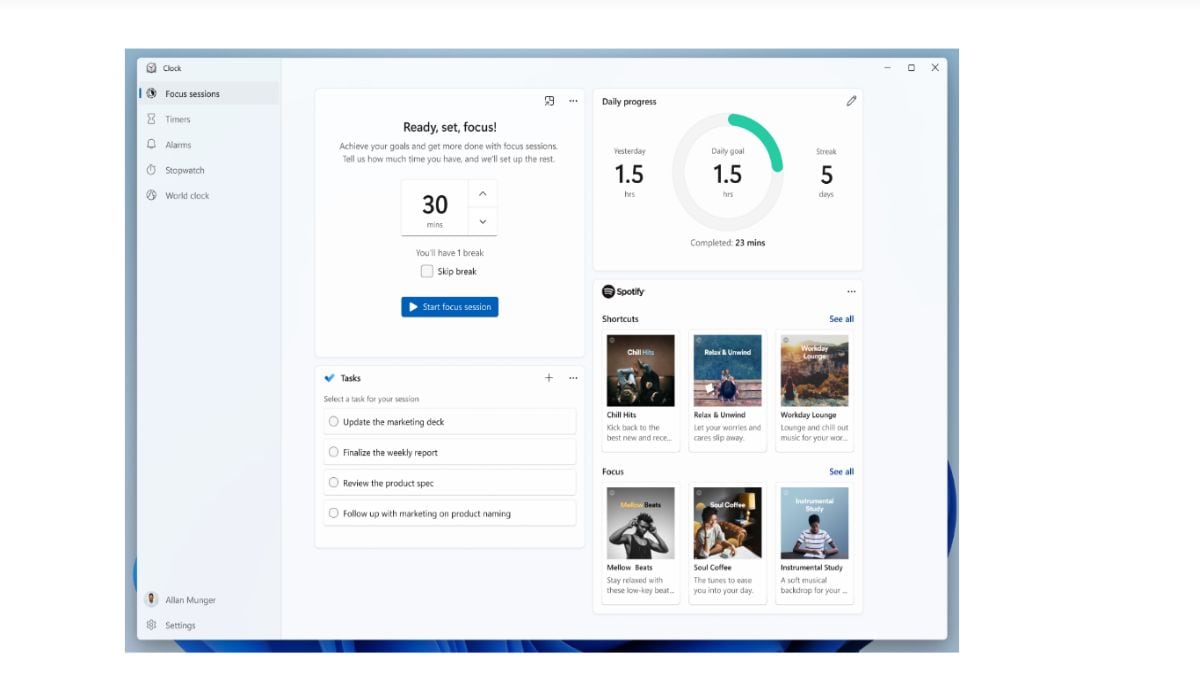Click the Daily goal progress ring
Image resolution: width=1200 pixels, height=675 pixels.
(727, 173)
